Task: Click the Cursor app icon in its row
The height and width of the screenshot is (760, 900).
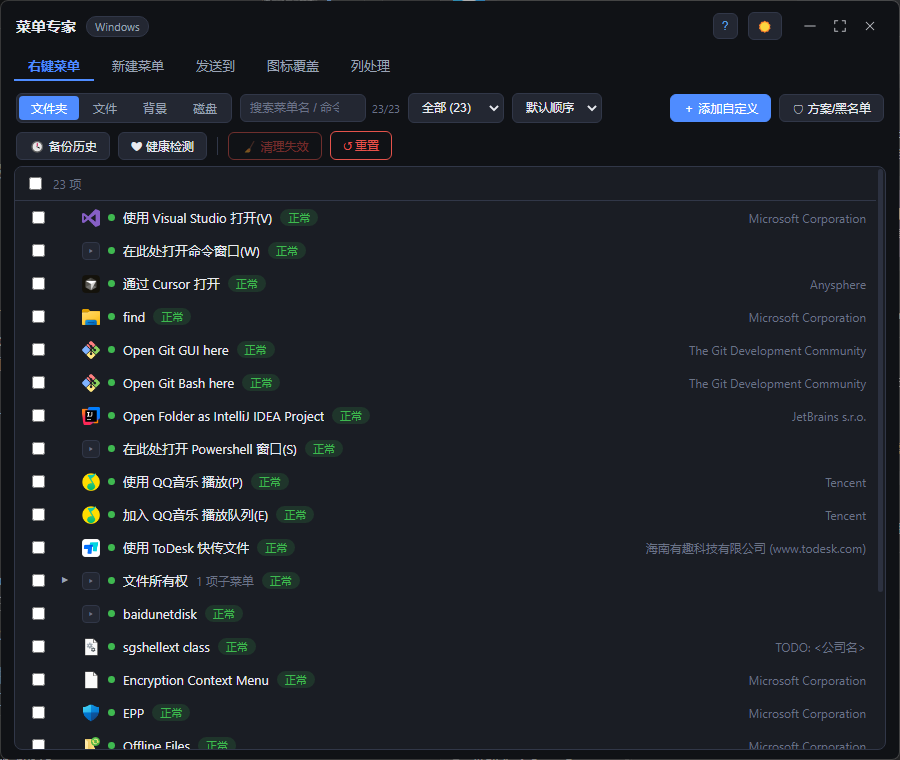Action: click(91, 284)
